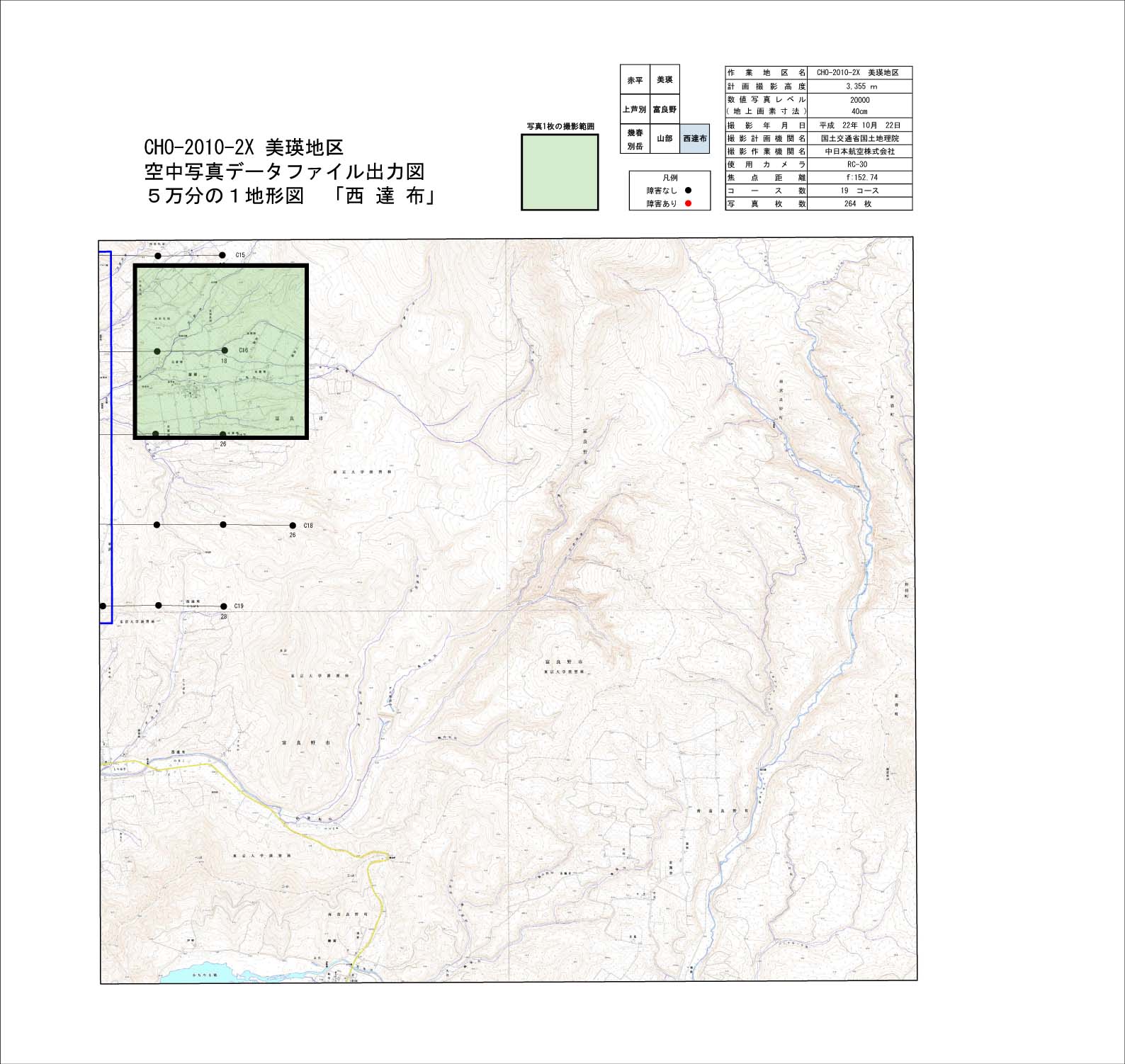Select the middle photo point on course C19

point(159,606)
